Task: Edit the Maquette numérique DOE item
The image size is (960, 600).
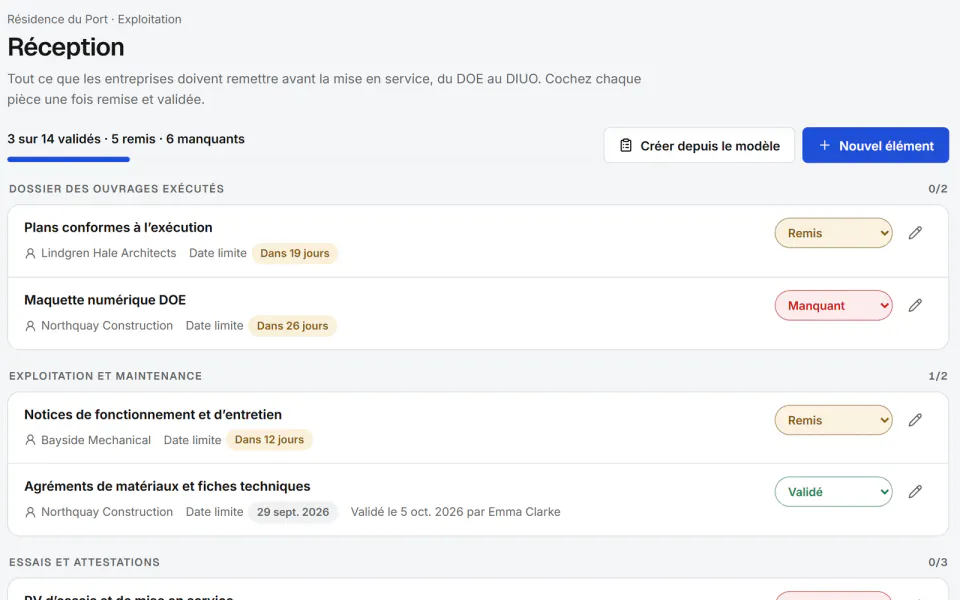Action: (915, 305)
